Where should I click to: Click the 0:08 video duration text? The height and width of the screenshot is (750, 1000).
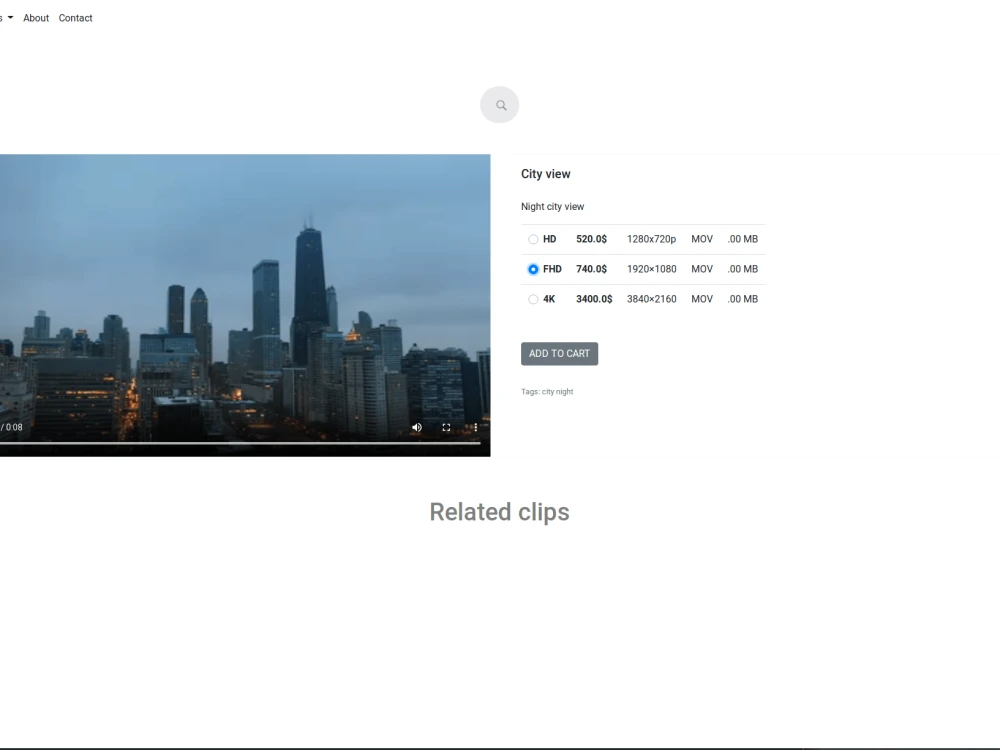point(14,427)
